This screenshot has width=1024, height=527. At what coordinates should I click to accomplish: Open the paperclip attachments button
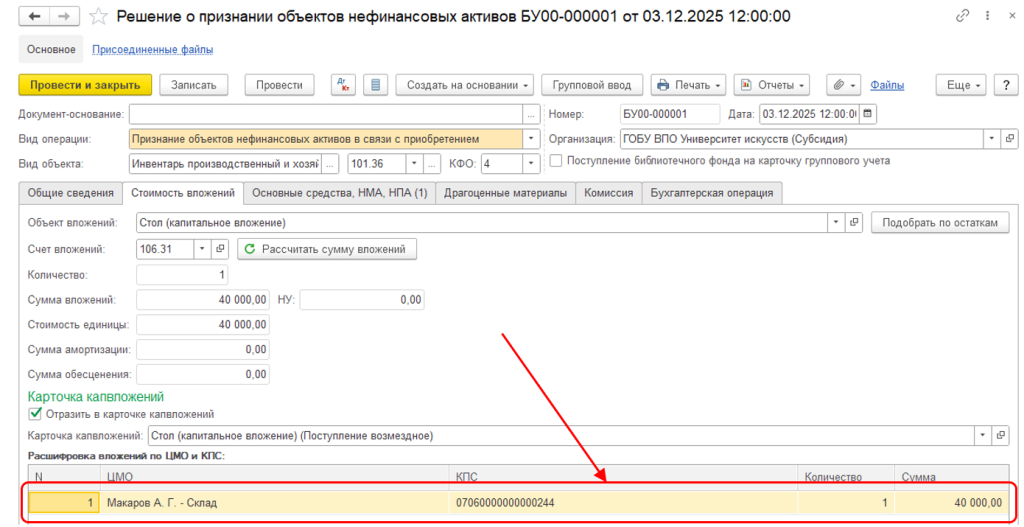pos(843,85)
